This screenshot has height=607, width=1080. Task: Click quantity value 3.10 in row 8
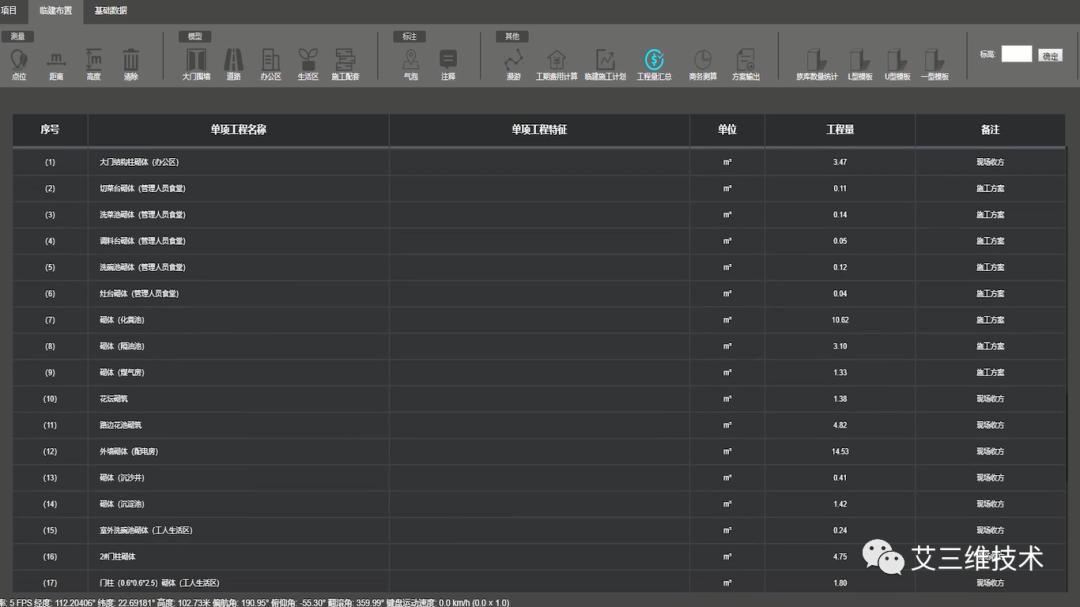[x=840, y=346]
